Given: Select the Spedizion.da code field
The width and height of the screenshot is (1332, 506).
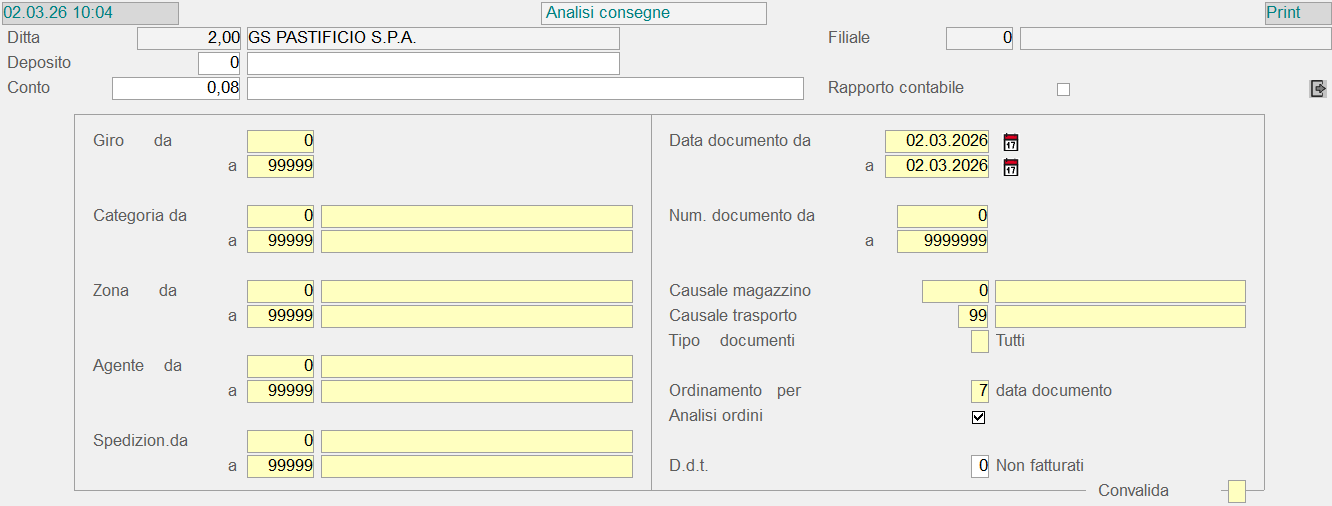Looking at the screenshot, I should point(280,441).
